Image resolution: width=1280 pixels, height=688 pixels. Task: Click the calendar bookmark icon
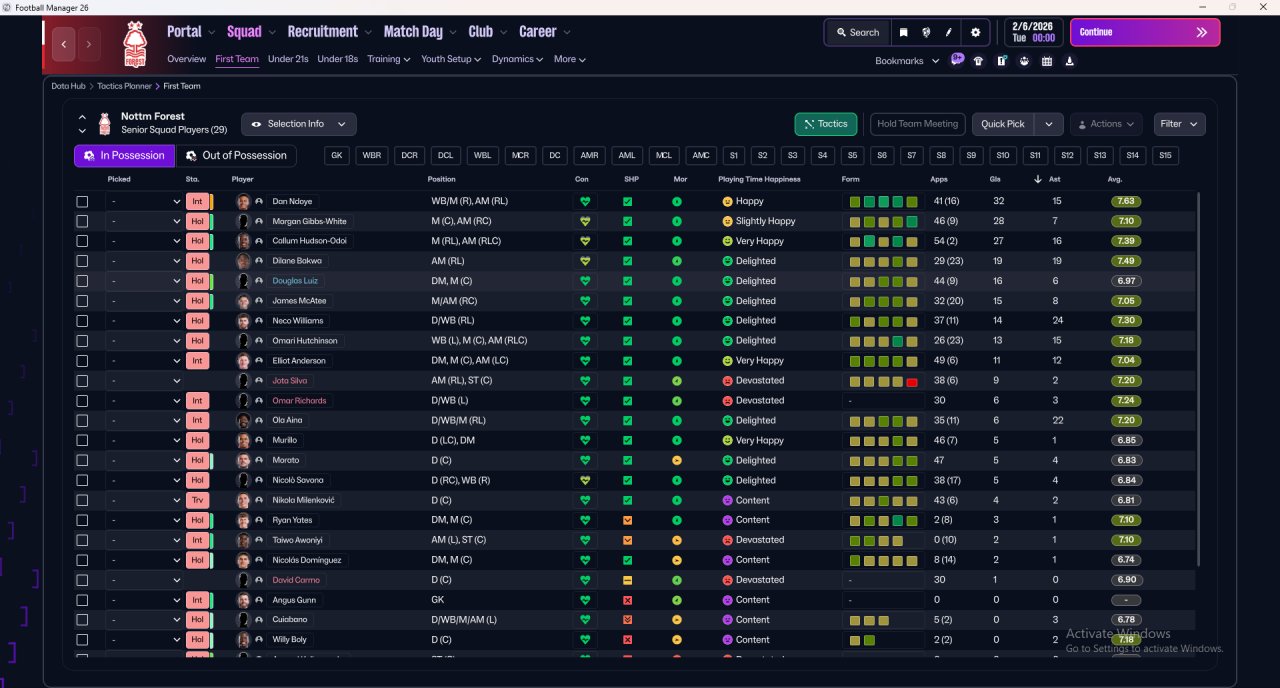(x=1047, y=61)
